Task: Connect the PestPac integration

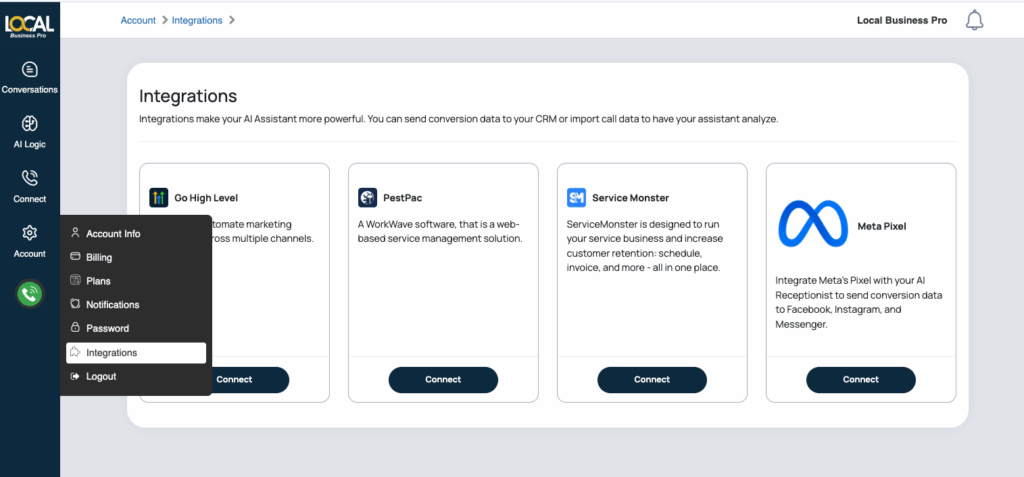Action: [x=443, y=380]
